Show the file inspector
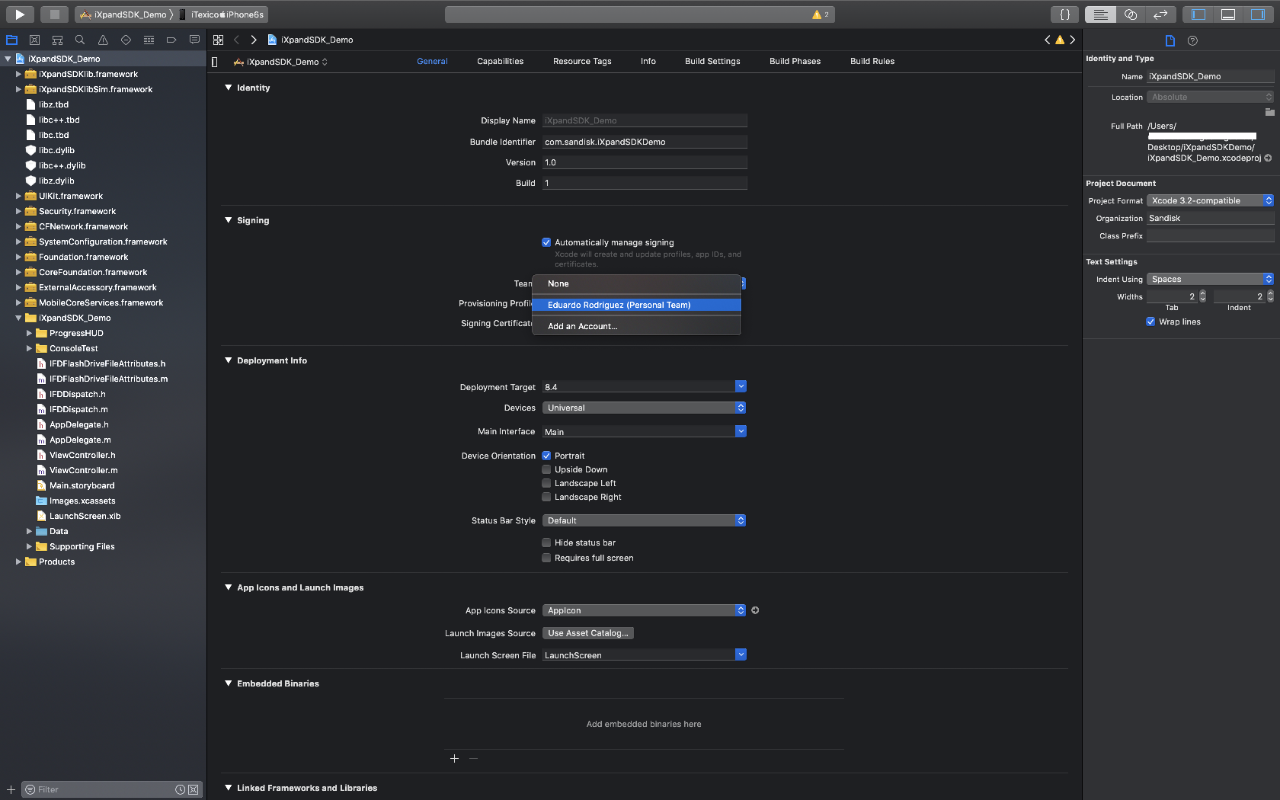The image size is (1280, 800). pyautogui.click(x=1170, y=40)
